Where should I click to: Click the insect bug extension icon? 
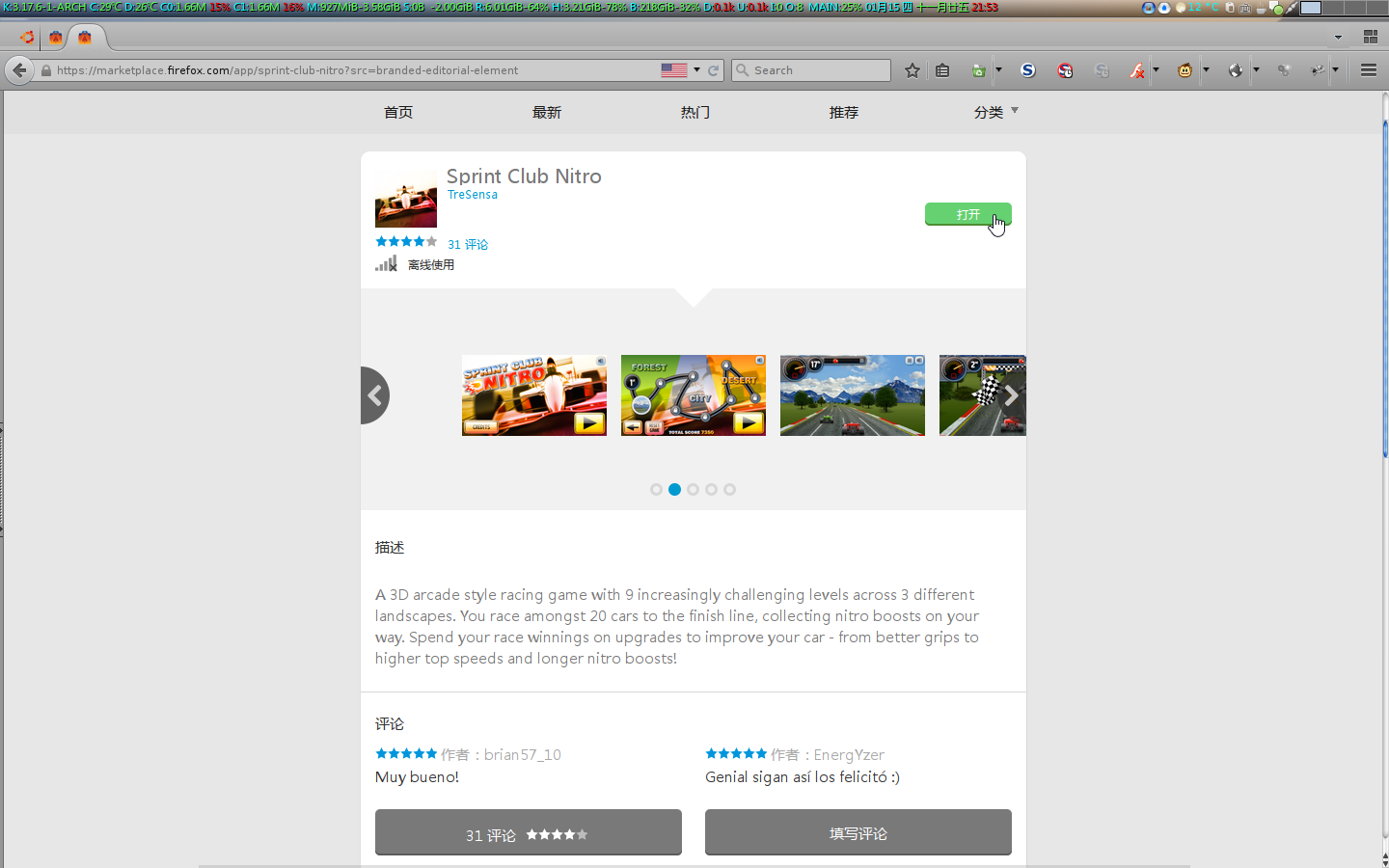tap(1318, 70)
